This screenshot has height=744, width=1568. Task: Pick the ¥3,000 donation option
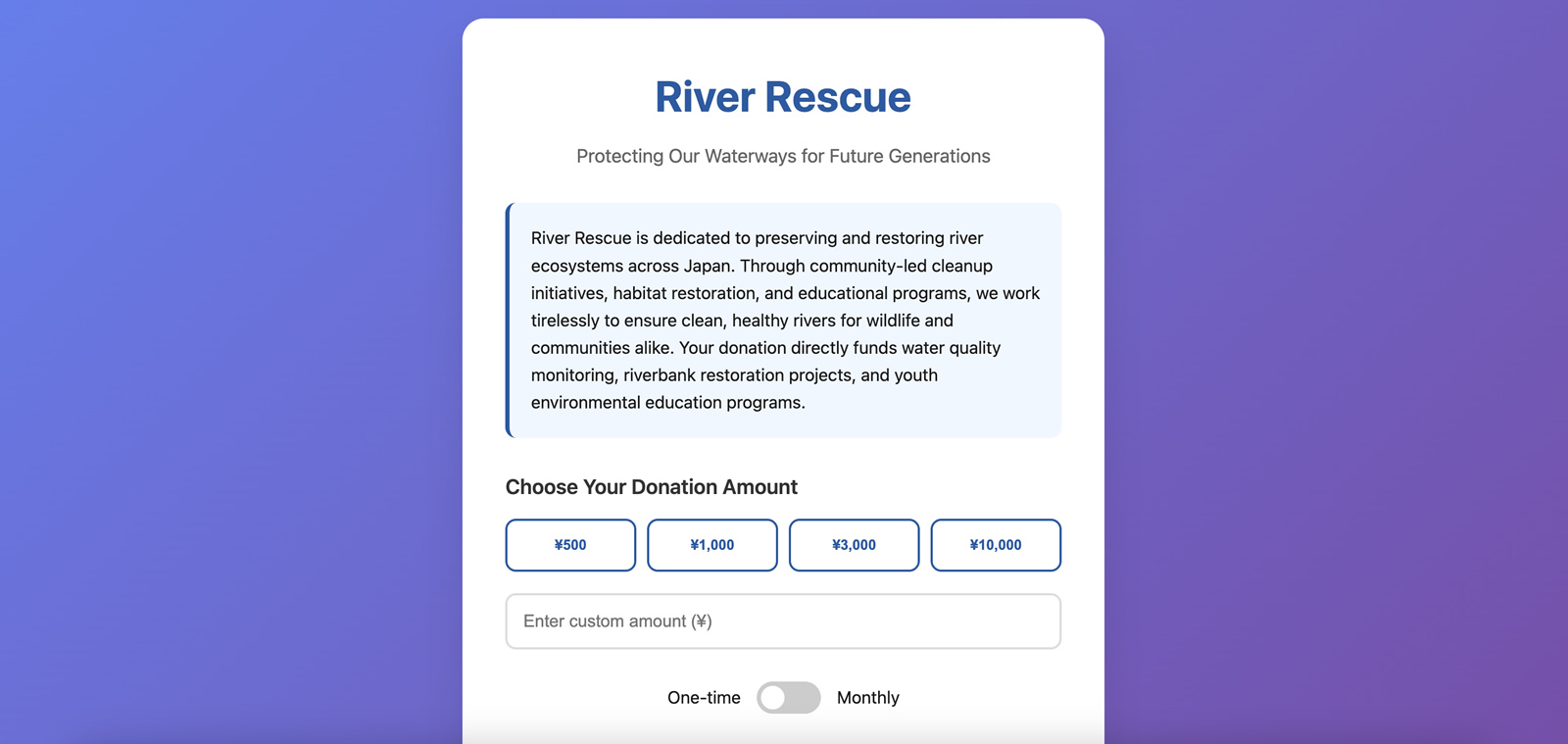click(854, 545)
